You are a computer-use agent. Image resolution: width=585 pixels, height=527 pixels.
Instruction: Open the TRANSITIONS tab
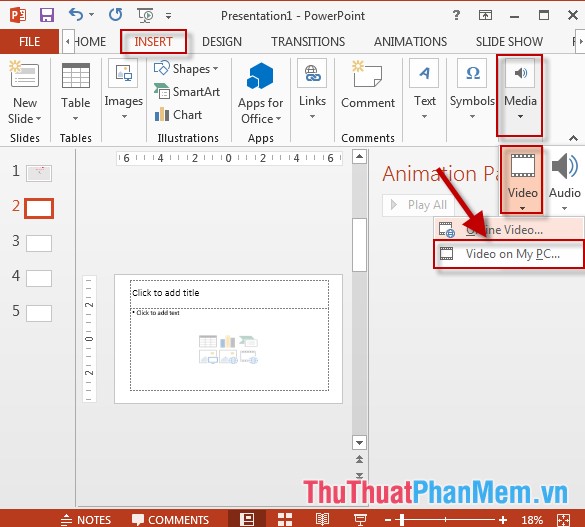pyautogui.click(x=308, y=41)
